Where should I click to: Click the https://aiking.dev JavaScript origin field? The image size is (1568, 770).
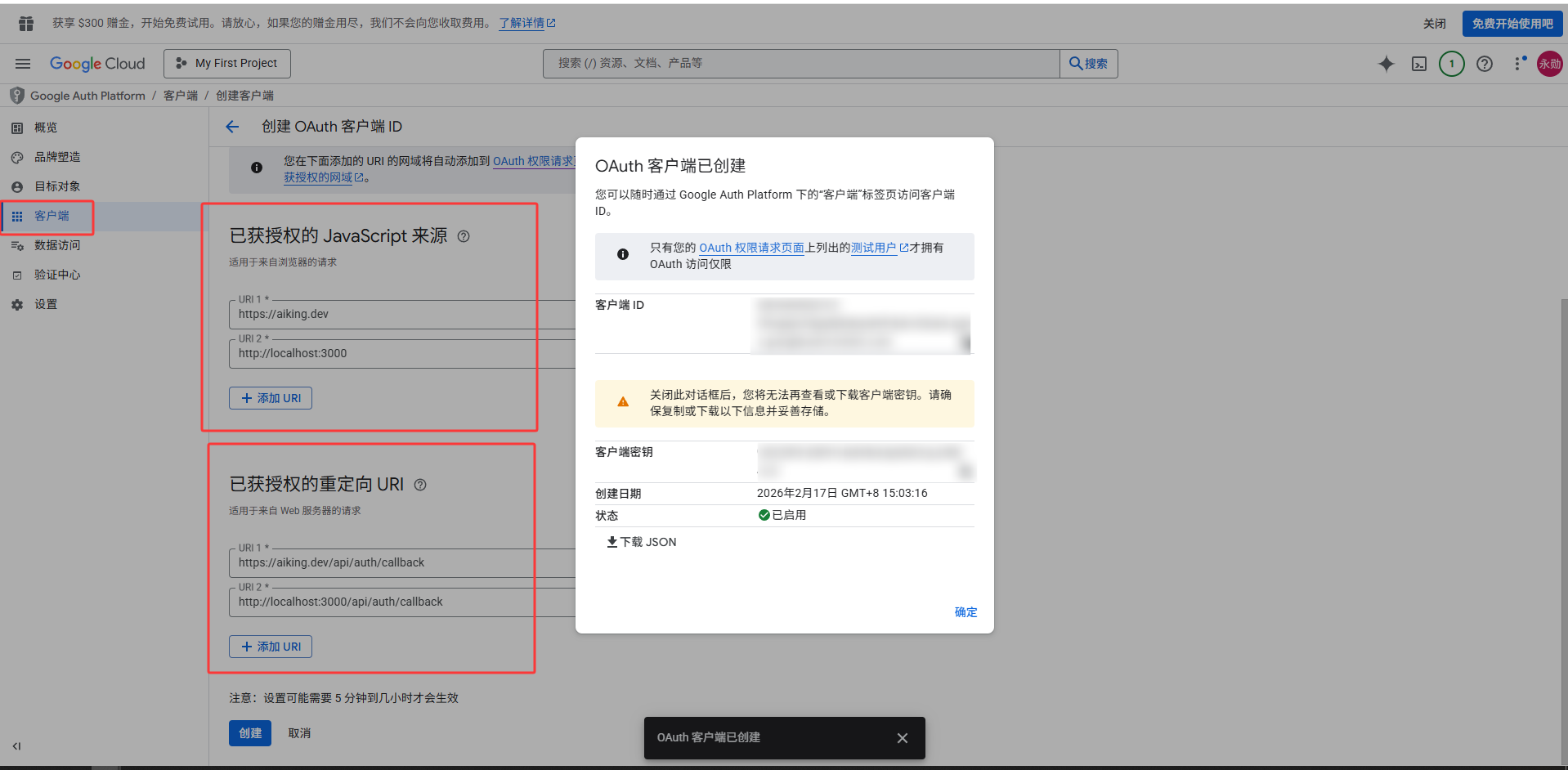coord(402,314)
